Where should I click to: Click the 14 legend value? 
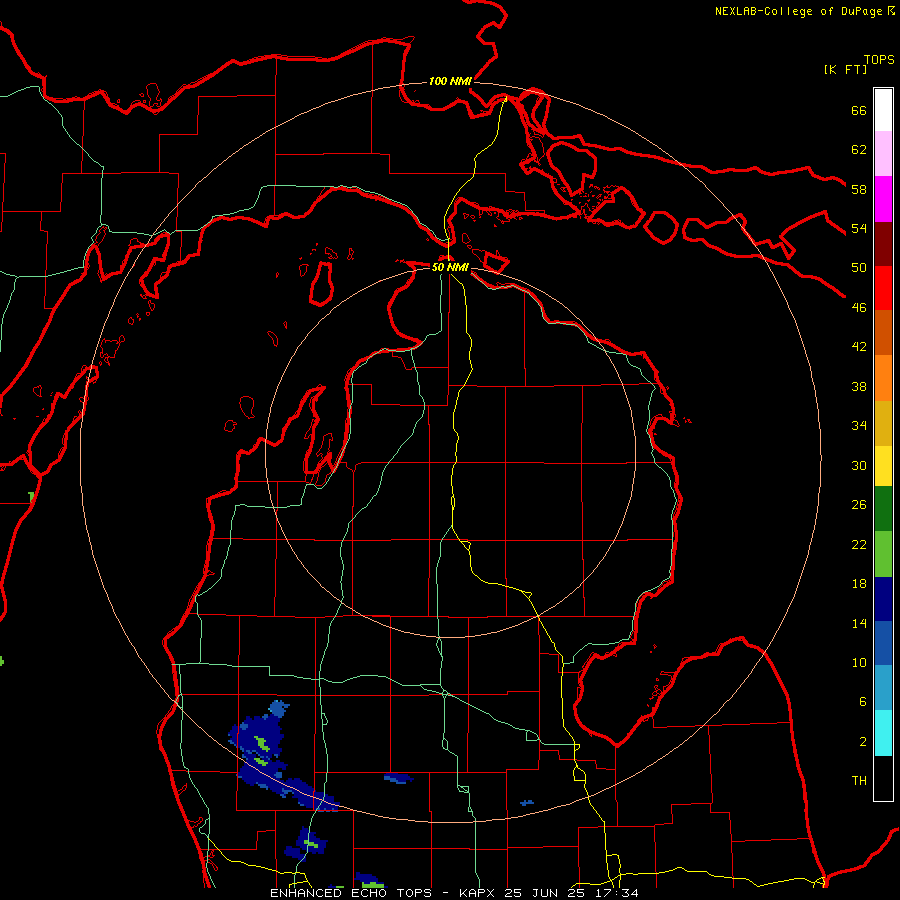click(859, 623)
